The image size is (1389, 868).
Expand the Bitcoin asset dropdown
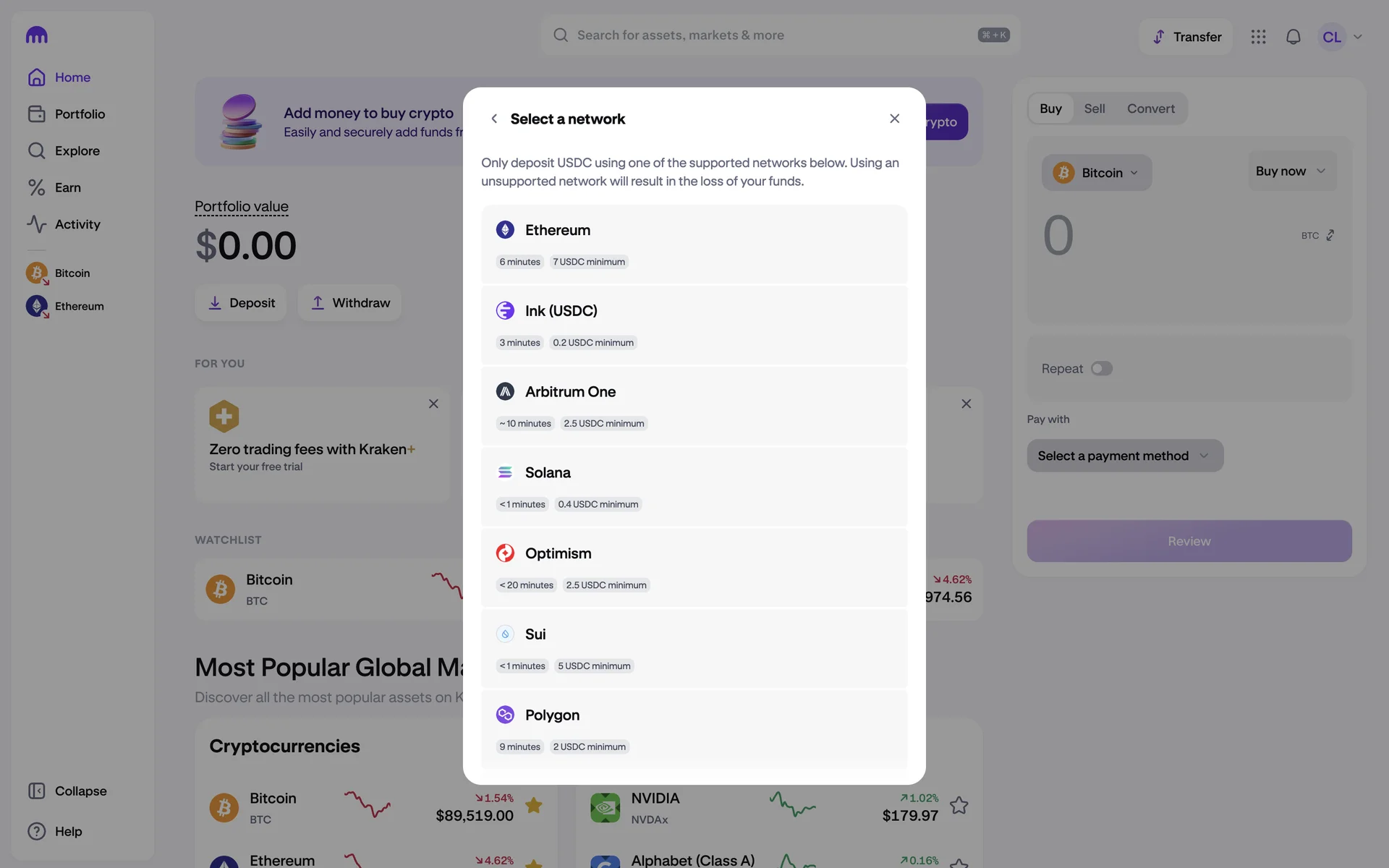click(x=1097, y=173)
